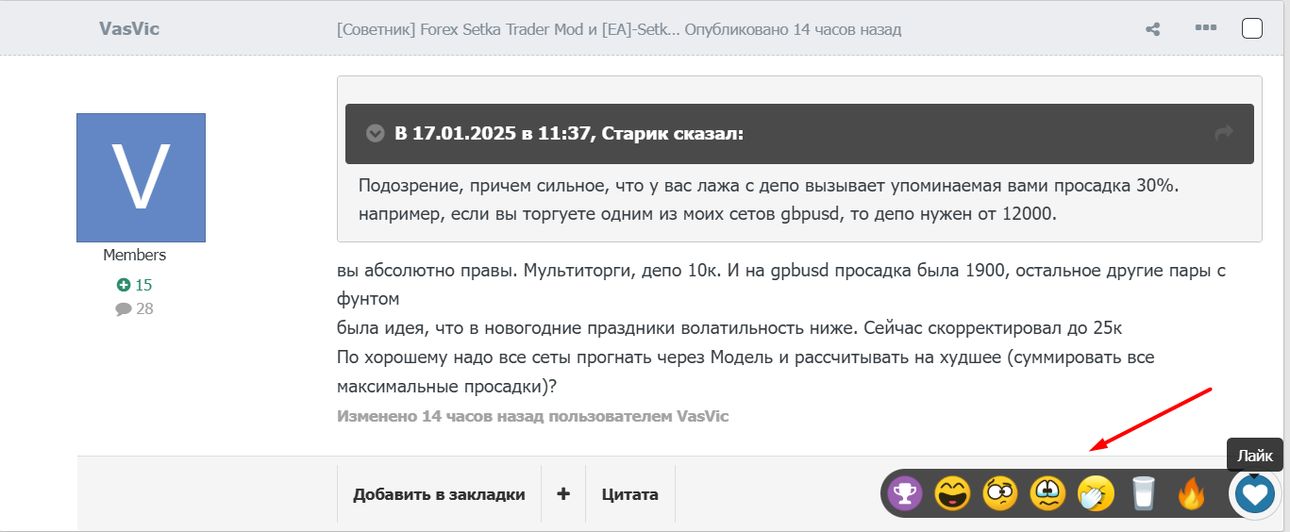Share this post via share icon
This screenshot has height=532, width=1290.
(1152, 29)
